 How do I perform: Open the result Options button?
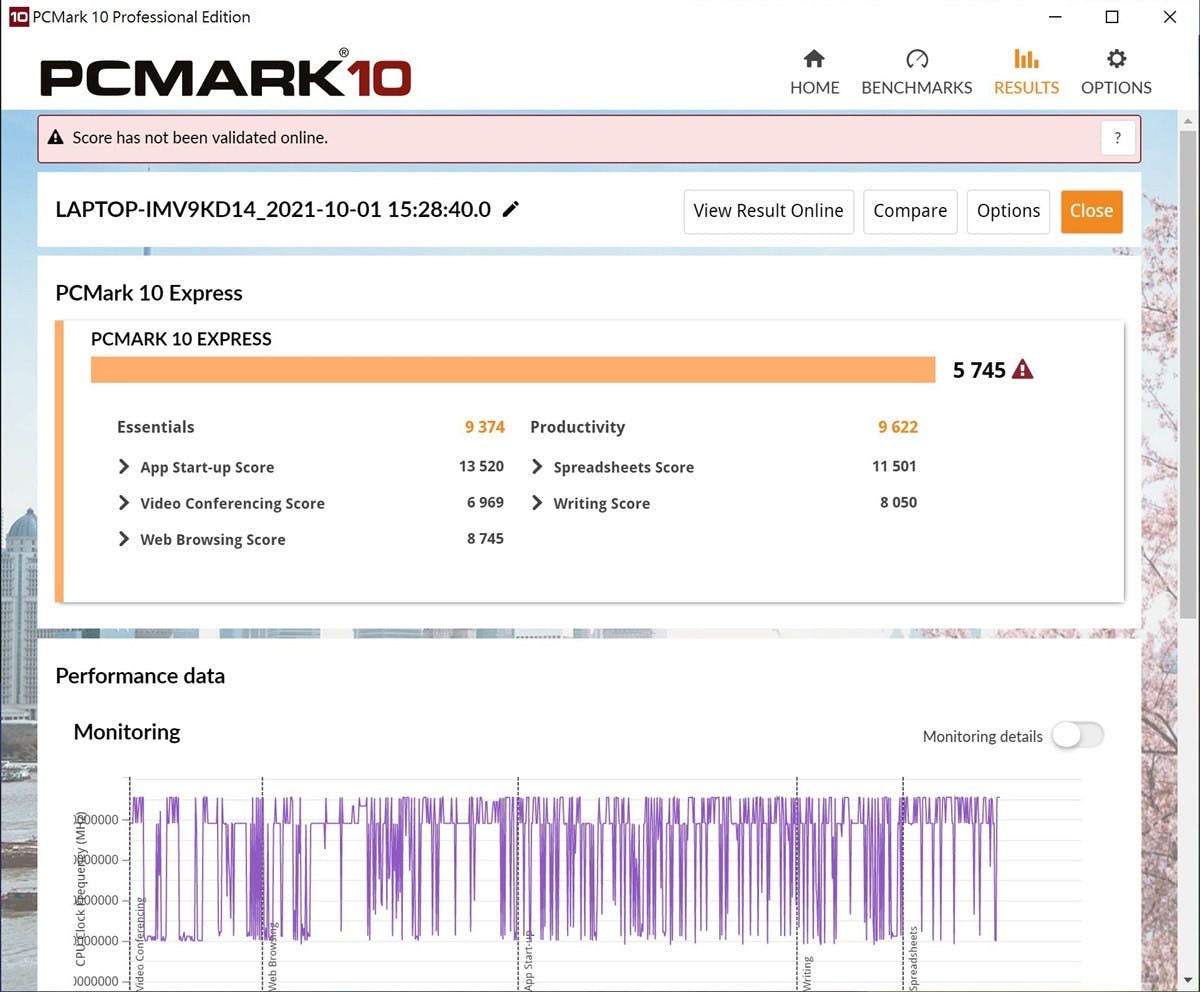point(1008,211)
